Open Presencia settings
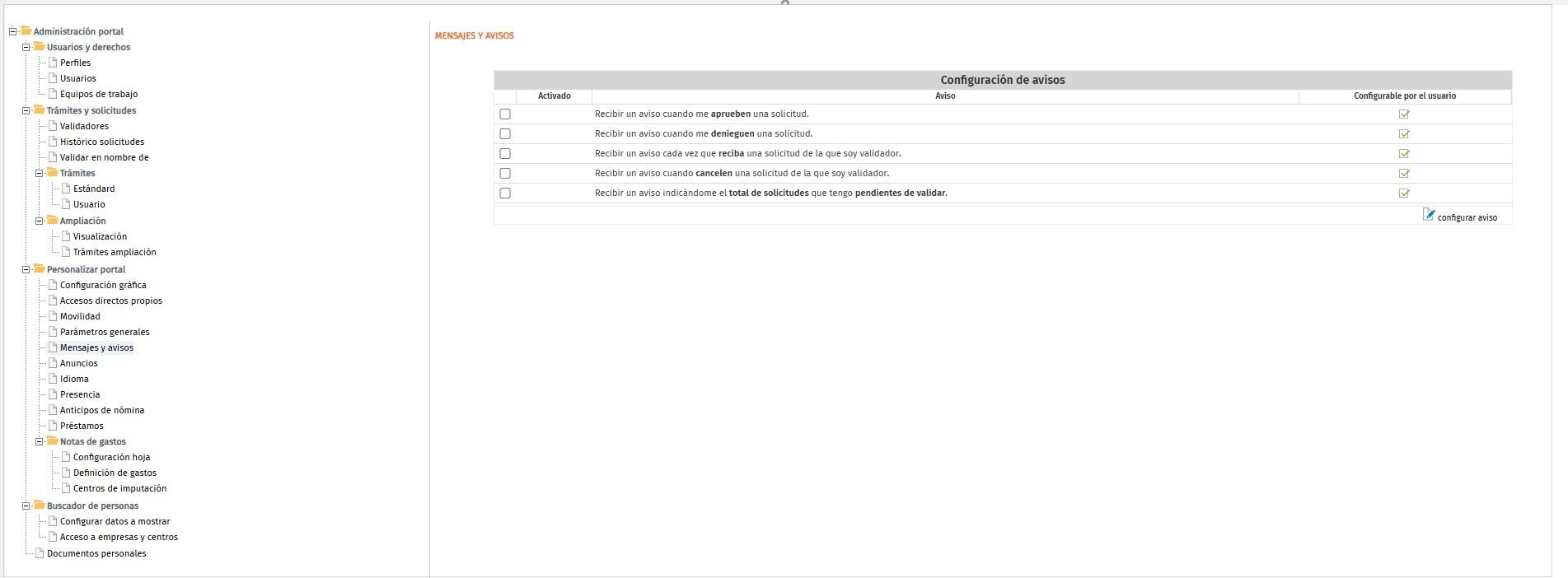This screenshot has height=578, width=1568. pyautogui.click(x=80, y=395)
